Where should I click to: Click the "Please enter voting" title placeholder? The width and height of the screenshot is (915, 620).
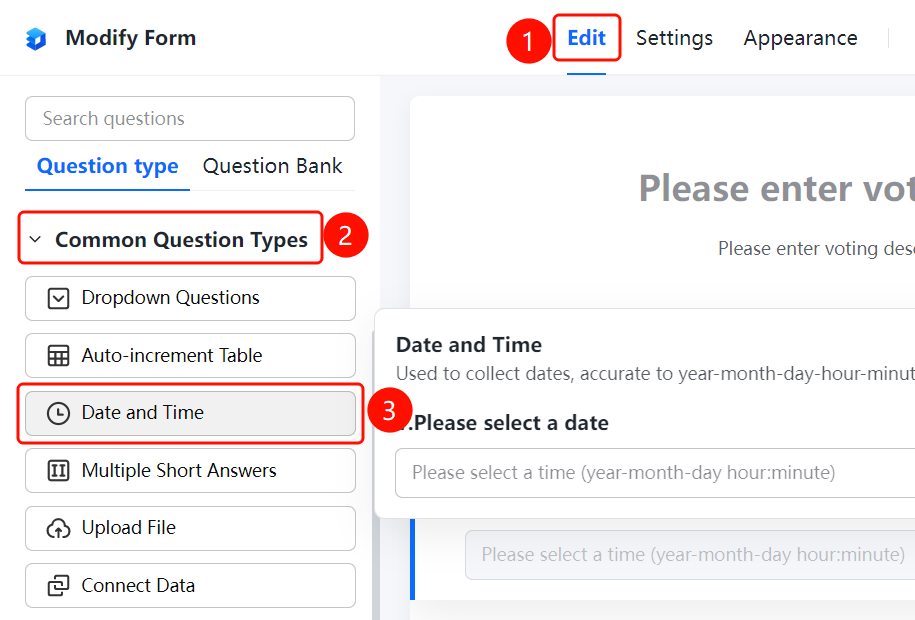pos(776,189)
